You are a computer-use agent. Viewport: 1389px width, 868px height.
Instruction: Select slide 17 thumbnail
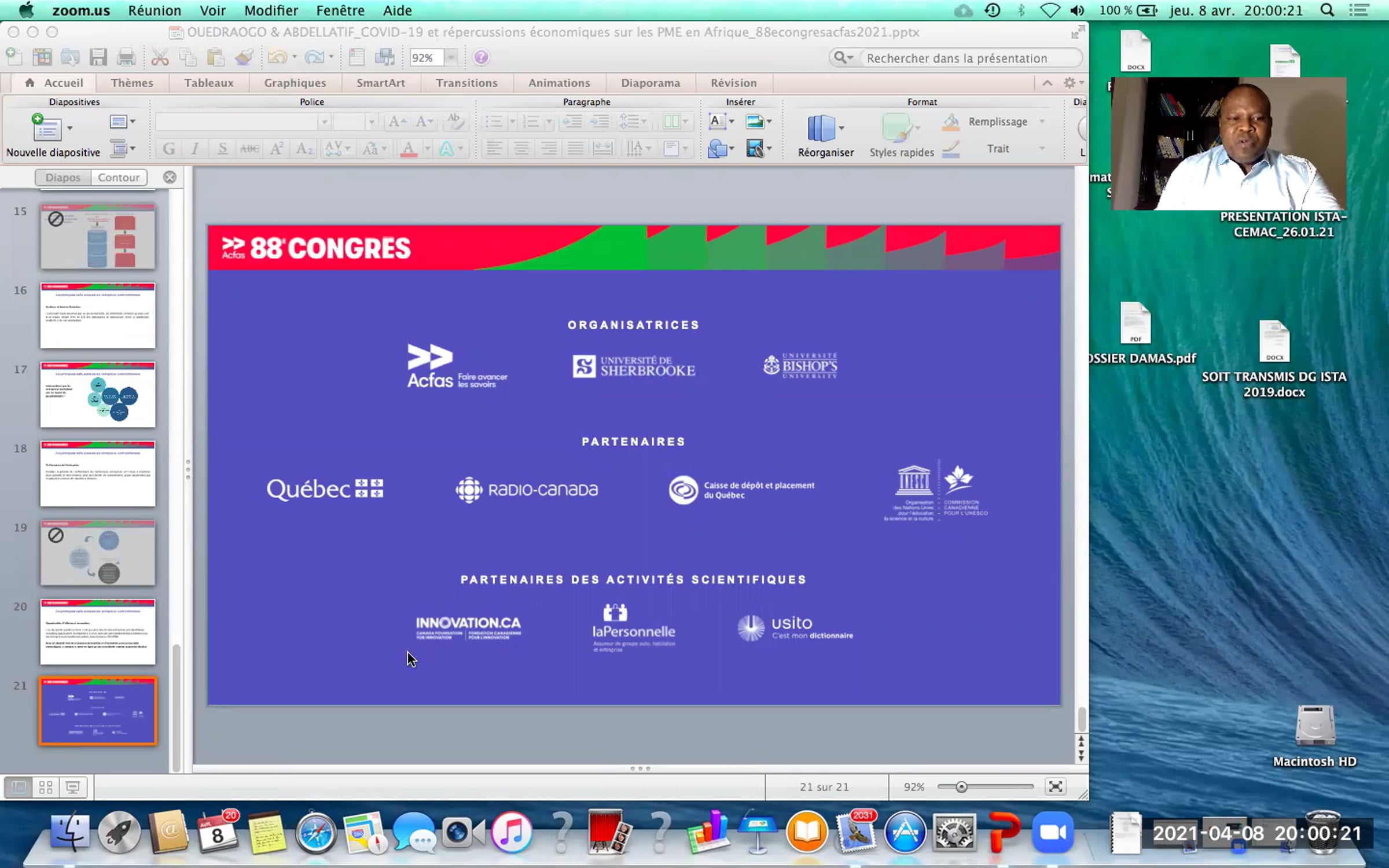[98, 395]
